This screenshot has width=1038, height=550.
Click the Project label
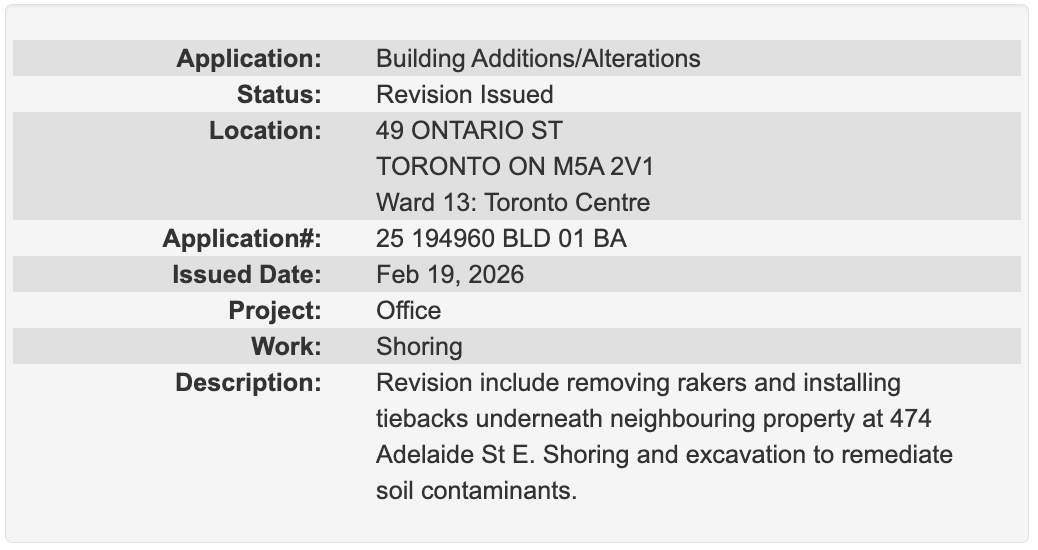(275, 310)
